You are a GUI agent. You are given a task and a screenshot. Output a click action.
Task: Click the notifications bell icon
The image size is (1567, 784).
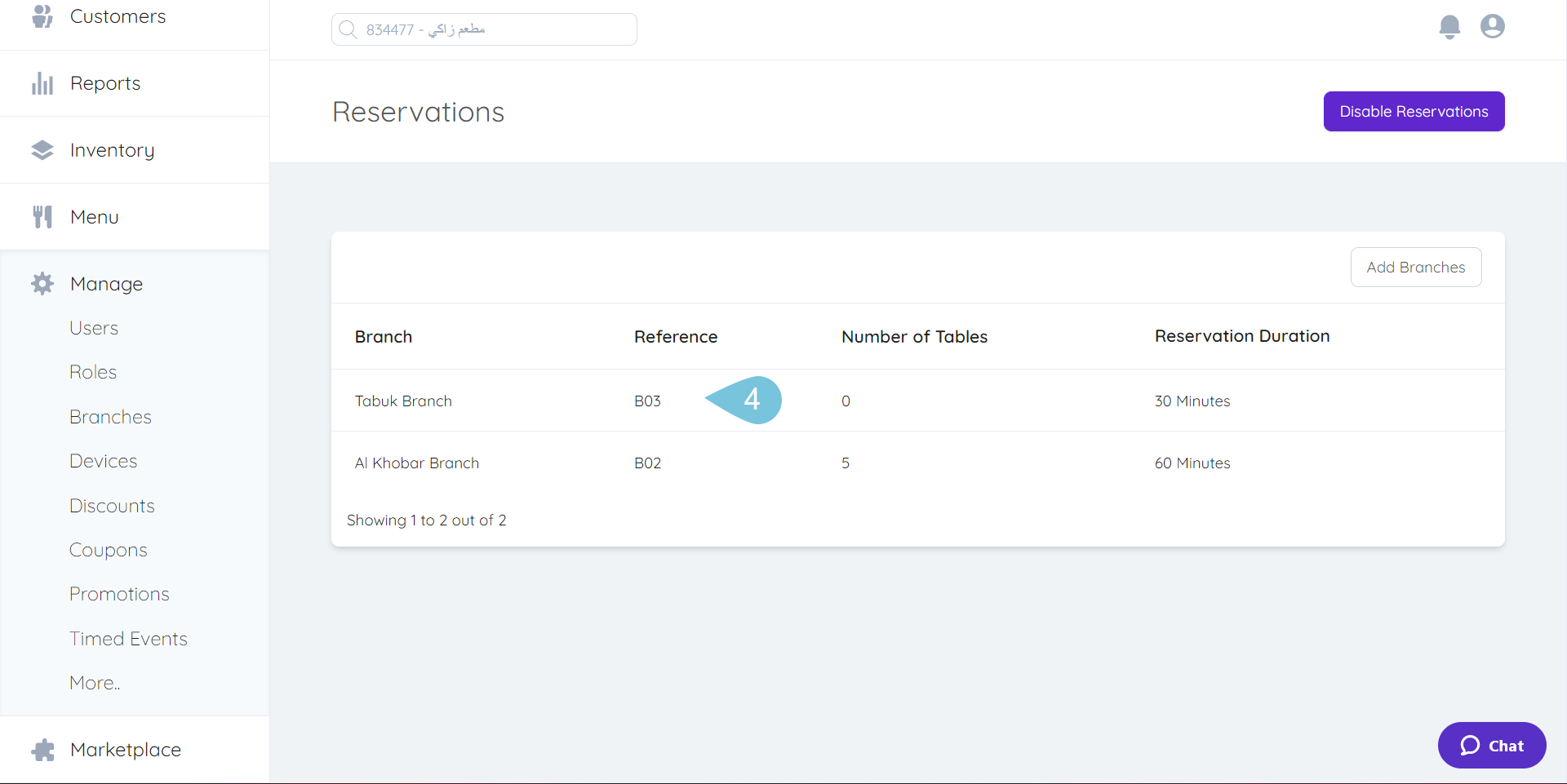pos(1449,27)
